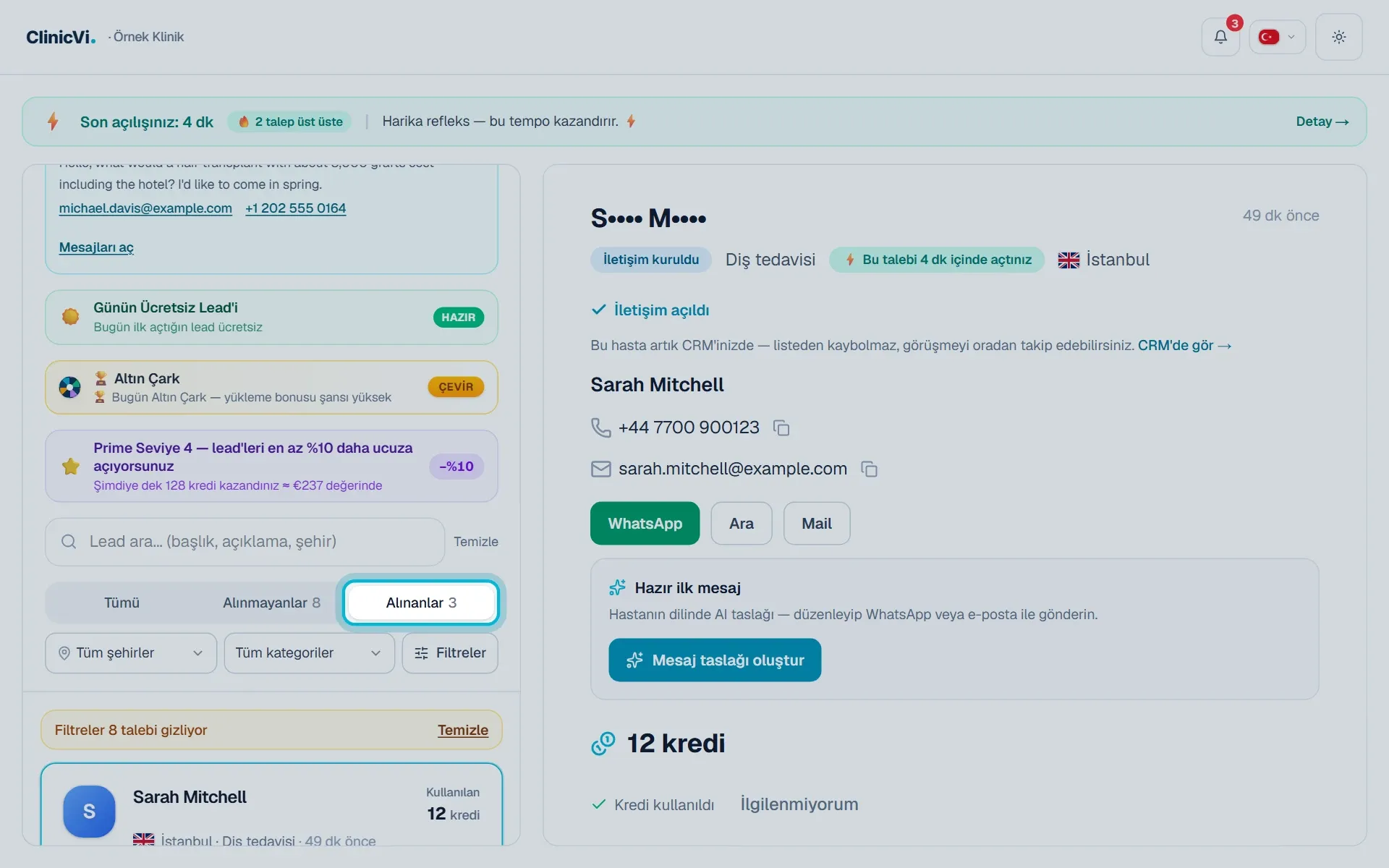
Task: Switch to the Alınmayanlar tab
Action: coord(271,603)
